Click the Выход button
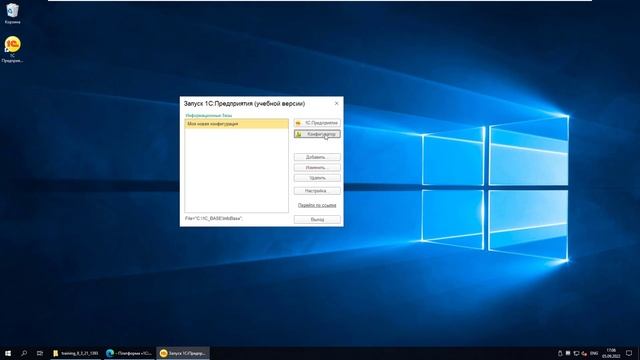The image size is (640, 360). coord(317,220)
